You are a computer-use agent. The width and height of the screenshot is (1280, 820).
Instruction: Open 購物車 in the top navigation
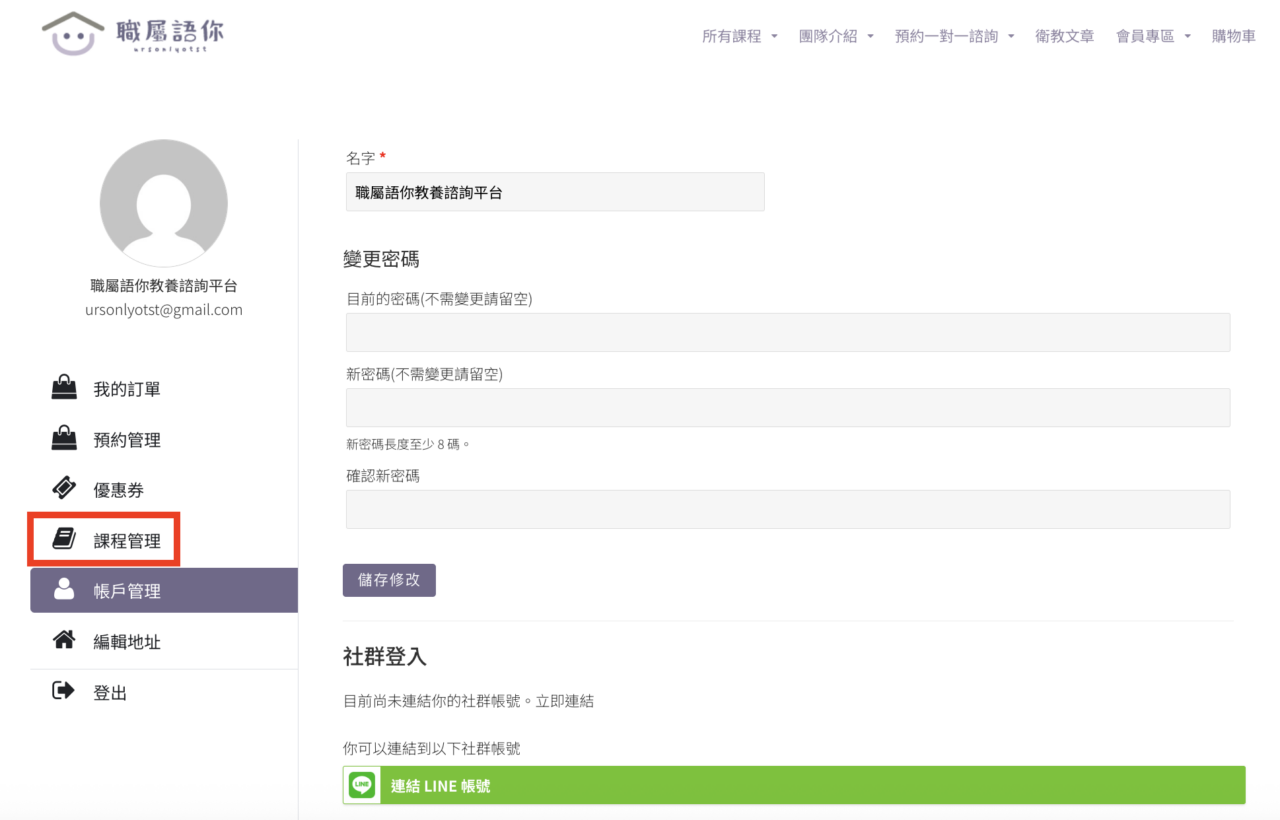1233,36
